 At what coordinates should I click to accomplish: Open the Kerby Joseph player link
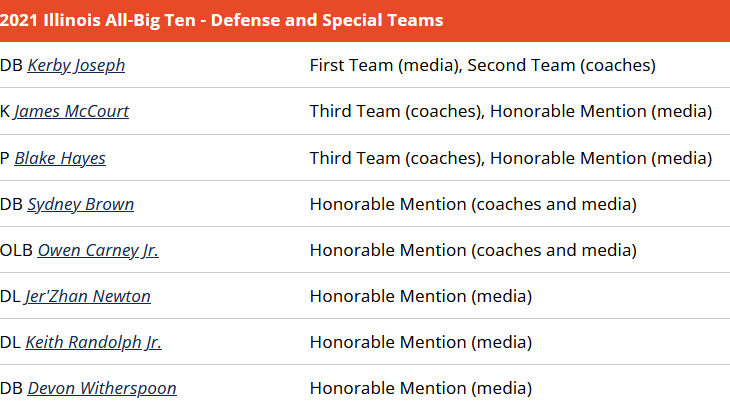pyautogui.click(x=76, y=66)
